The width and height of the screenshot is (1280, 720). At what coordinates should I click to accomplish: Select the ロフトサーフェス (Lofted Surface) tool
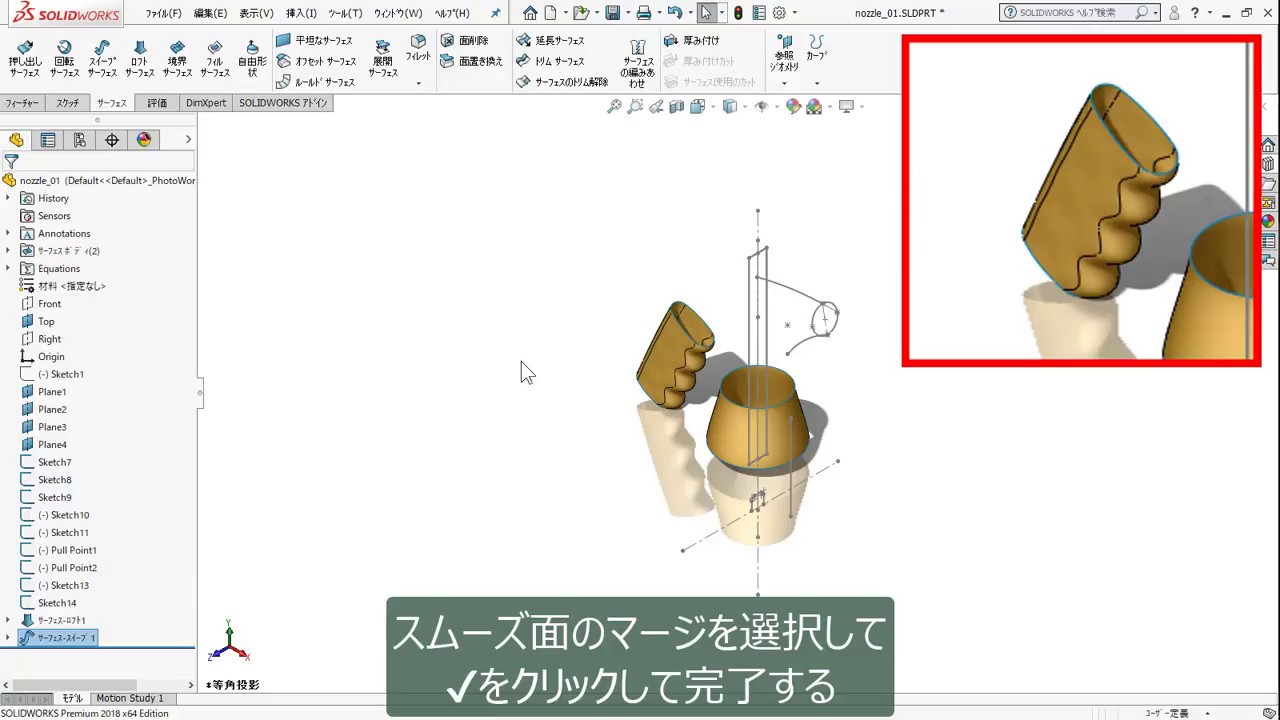[139, 59]
